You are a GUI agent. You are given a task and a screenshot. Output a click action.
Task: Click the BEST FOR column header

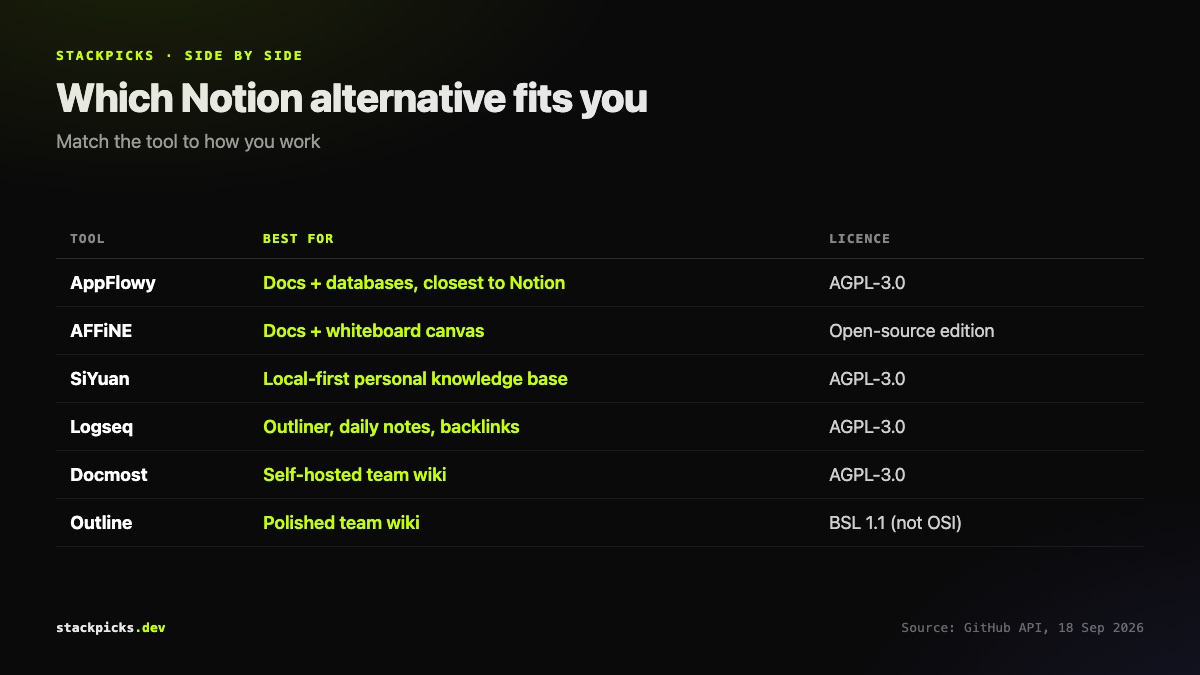coord(298,239)
